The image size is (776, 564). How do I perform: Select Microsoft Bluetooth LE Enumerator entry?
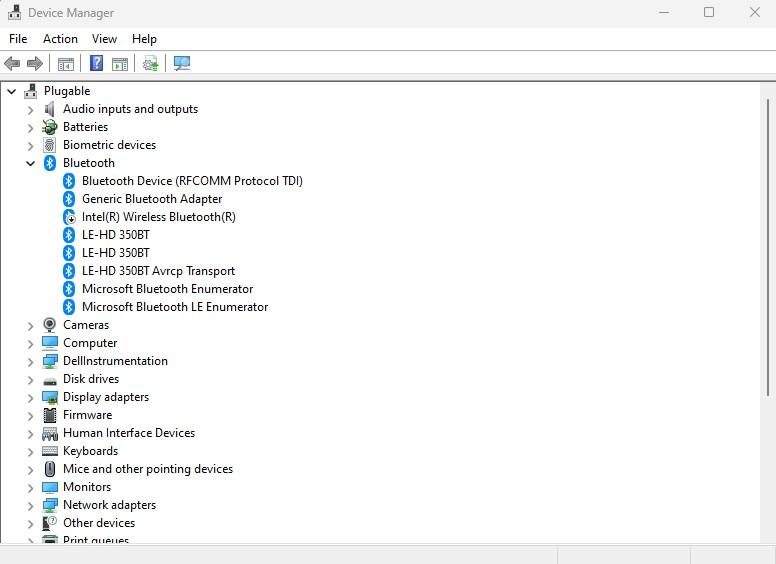coord(175,307)
